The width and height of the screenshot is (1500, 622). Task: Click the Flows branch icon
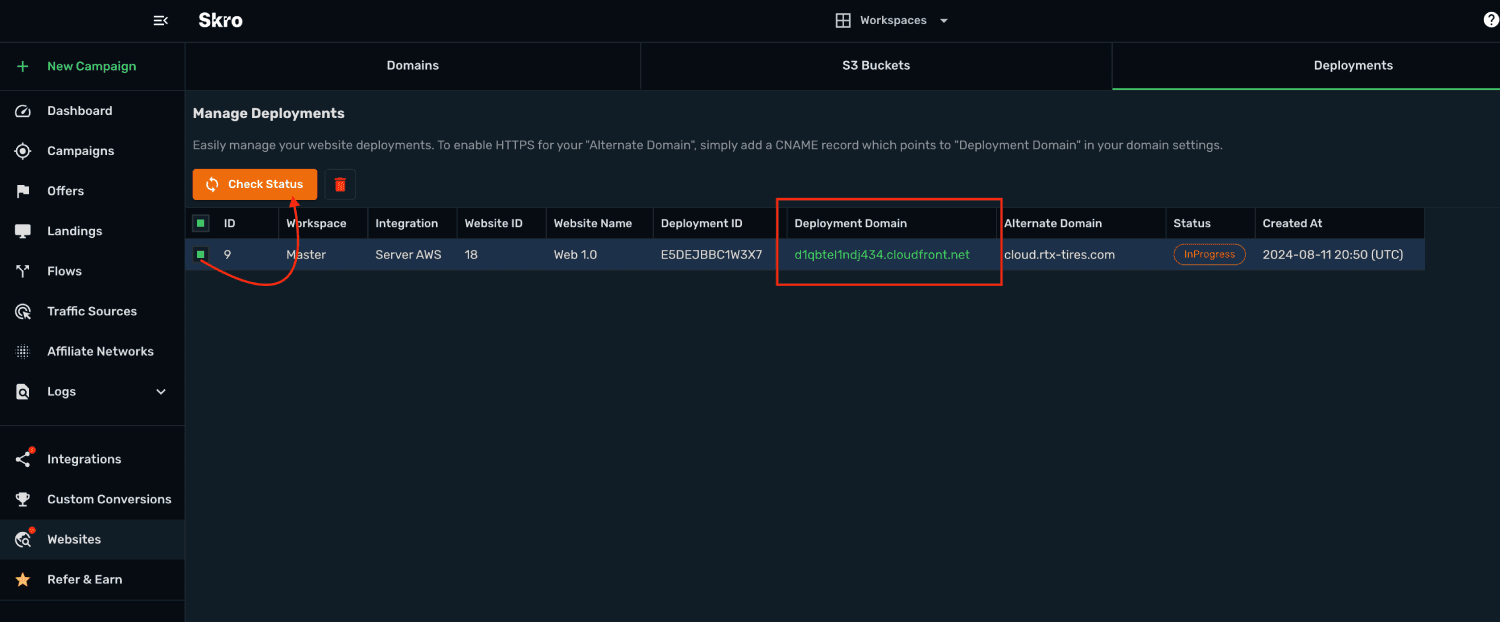point(23,271)
